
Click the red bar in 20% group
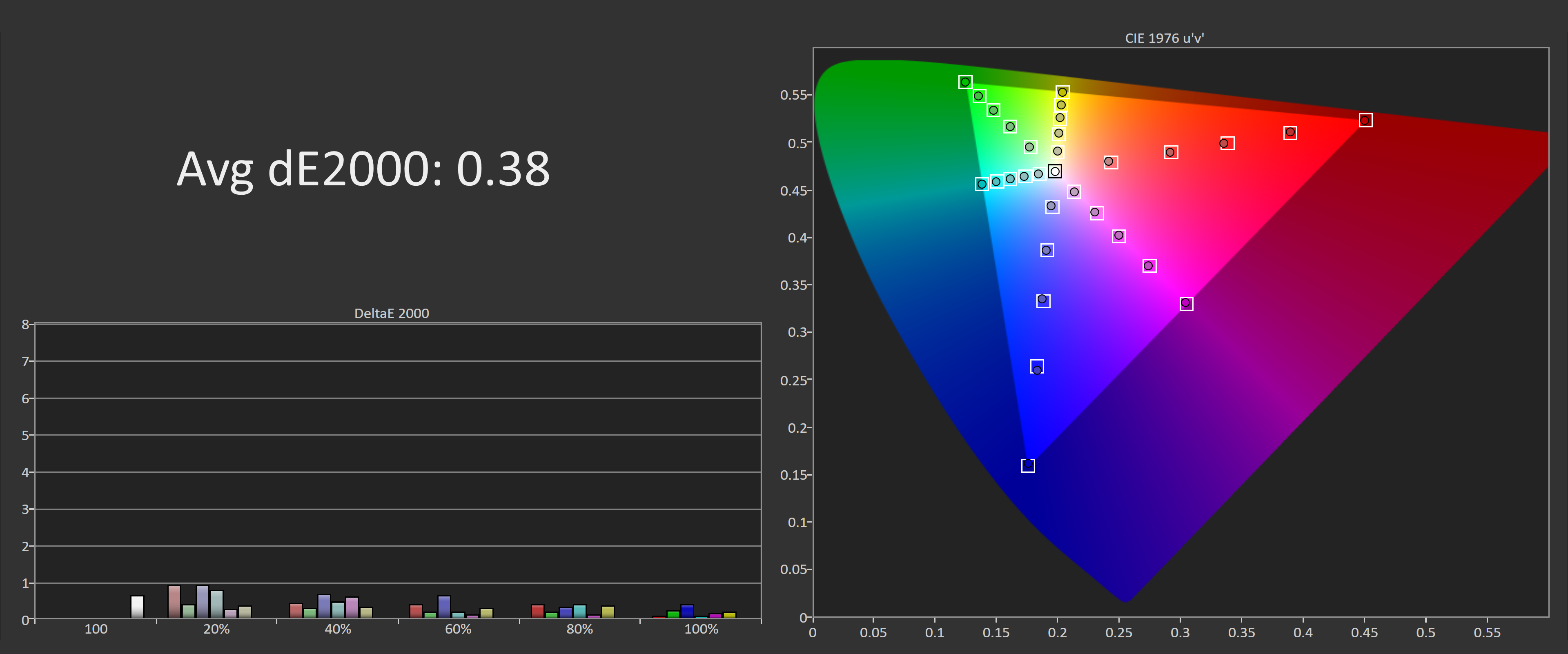click(x=174, y=602)
